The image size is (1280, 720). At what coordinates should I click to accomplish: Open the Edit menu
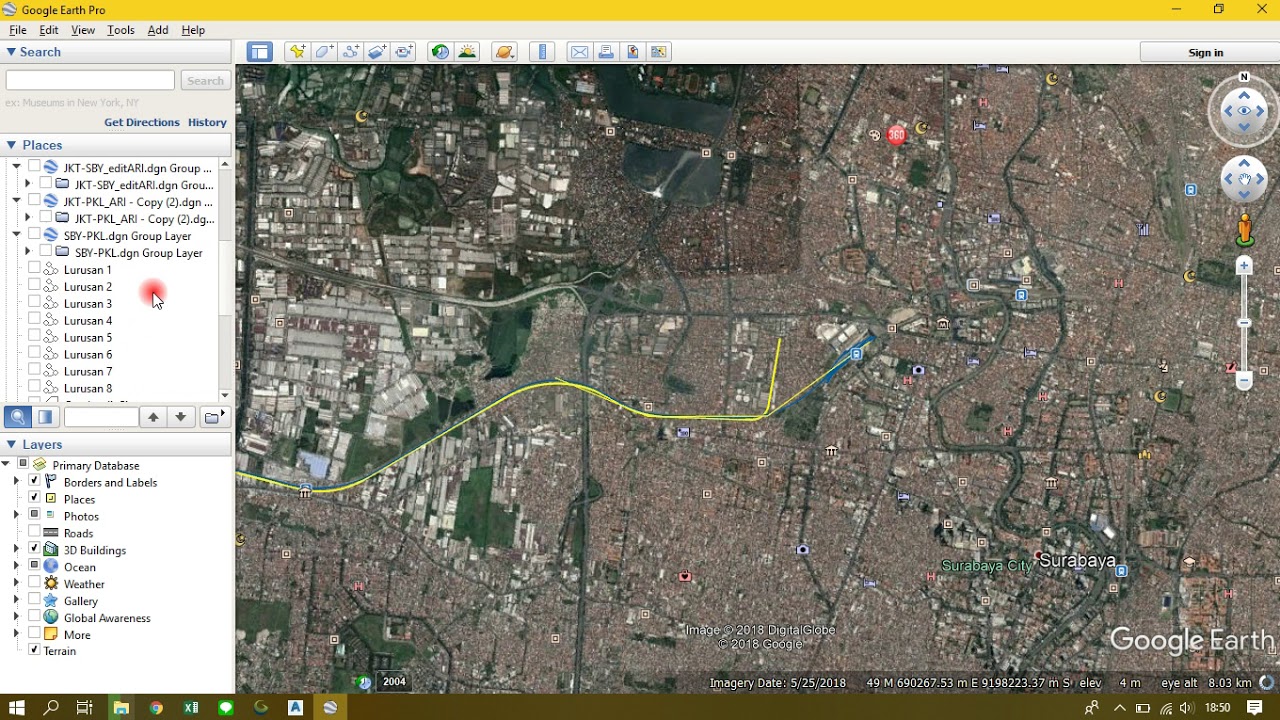coord(48,30)
